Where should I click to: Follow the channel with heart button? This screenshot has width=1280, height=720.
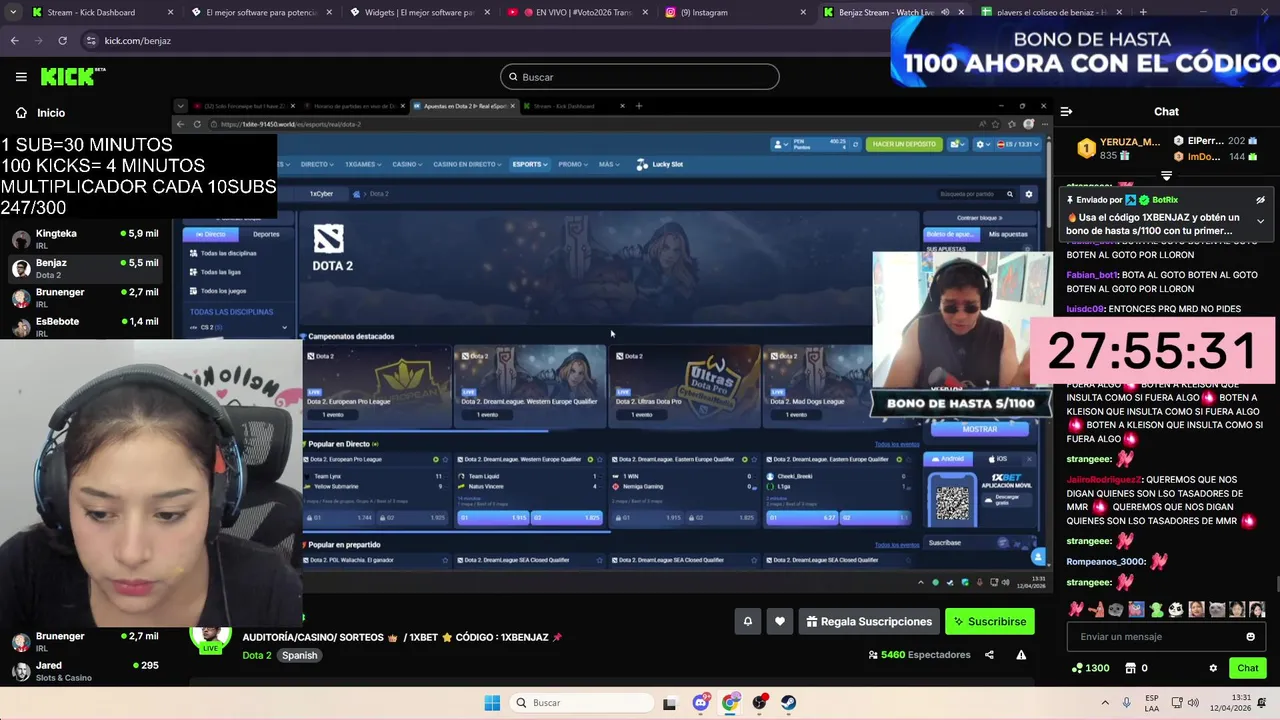pos(780,621)
